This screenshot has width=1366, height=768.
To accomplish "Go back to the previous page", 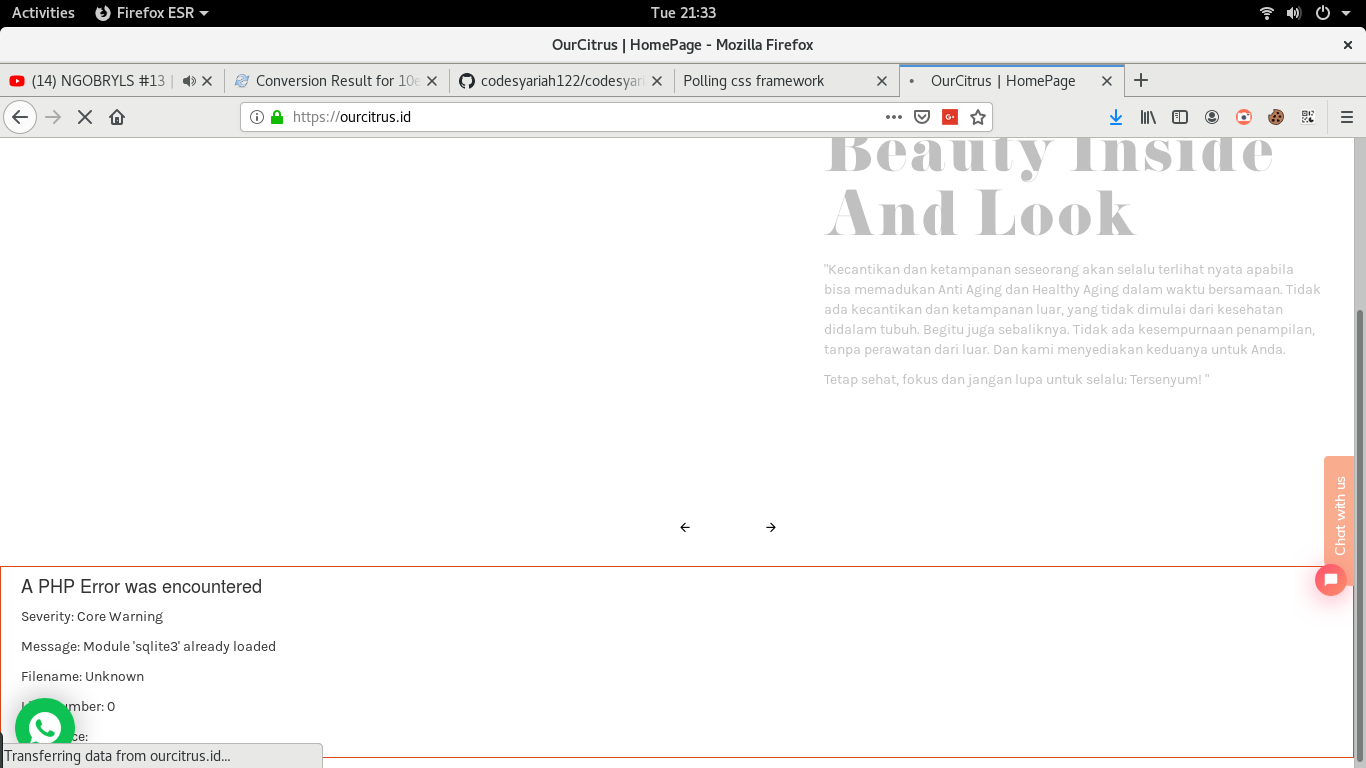I will tap(20, 117).
